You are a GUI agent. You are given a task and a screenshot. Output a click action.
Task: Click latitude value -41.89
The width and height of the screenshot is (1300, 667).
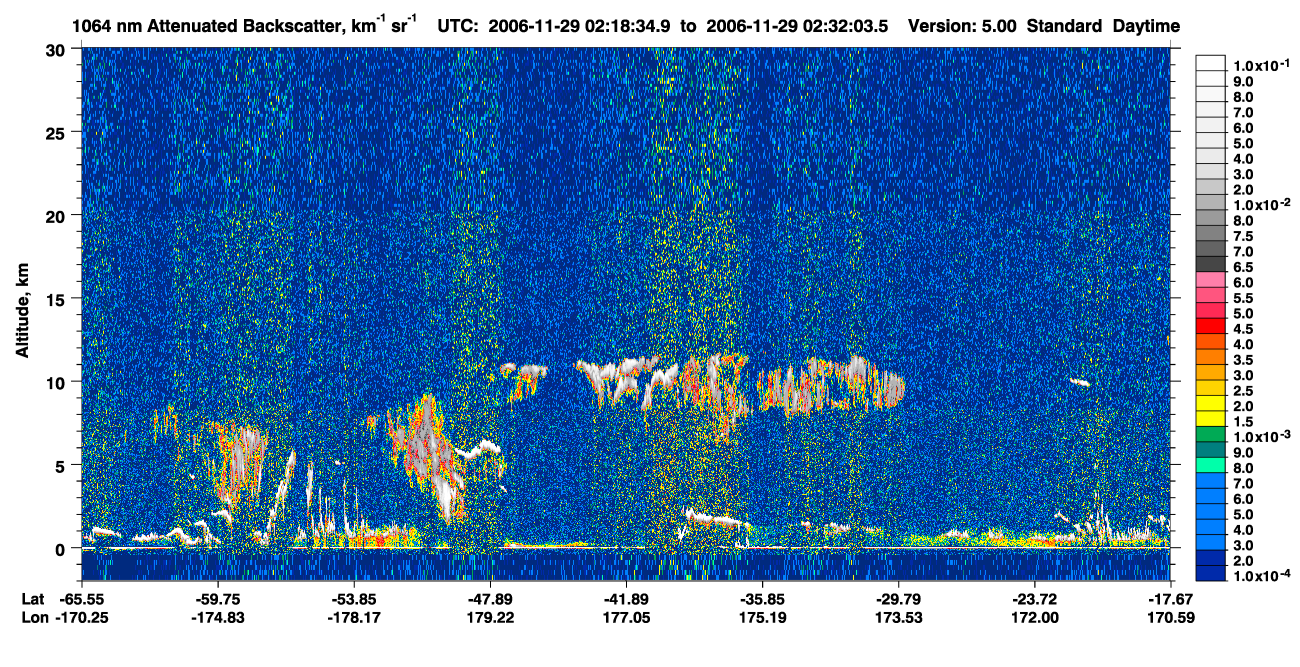click(x=626, y=599)
